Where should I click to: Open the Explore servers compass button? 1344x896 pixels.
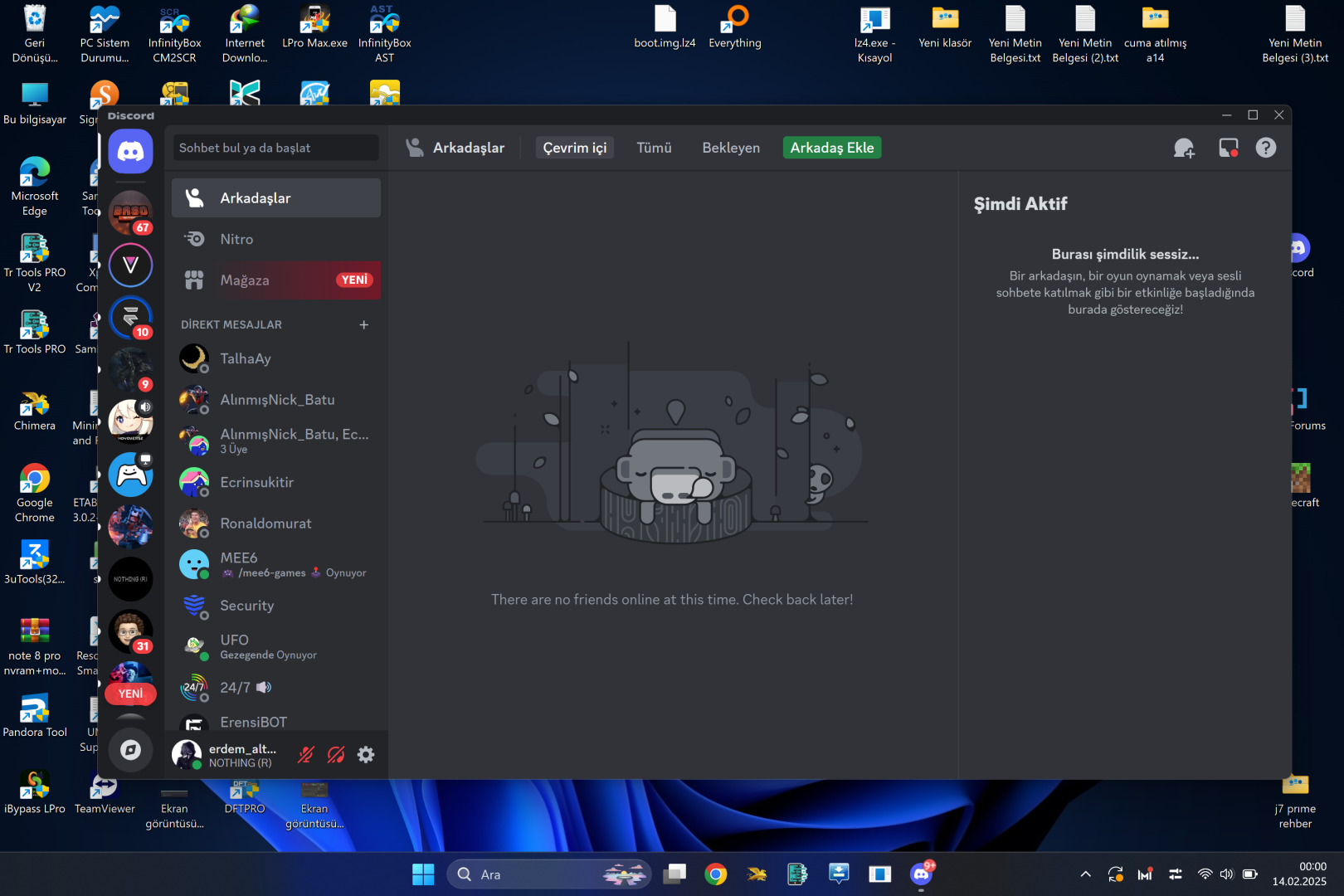point(130,750)
